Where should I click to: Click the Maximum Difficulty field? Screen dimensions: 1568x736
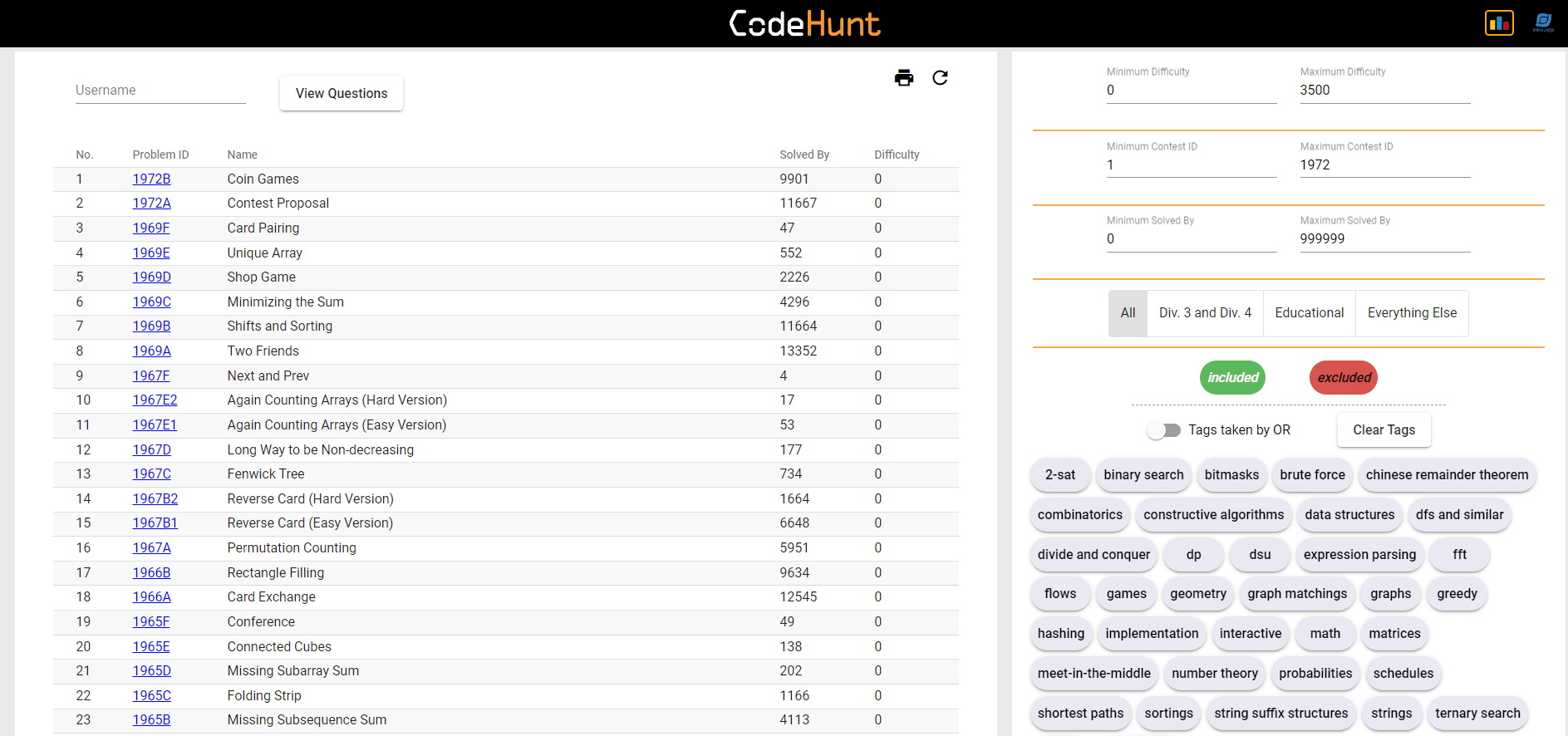tap(1385, 91)
